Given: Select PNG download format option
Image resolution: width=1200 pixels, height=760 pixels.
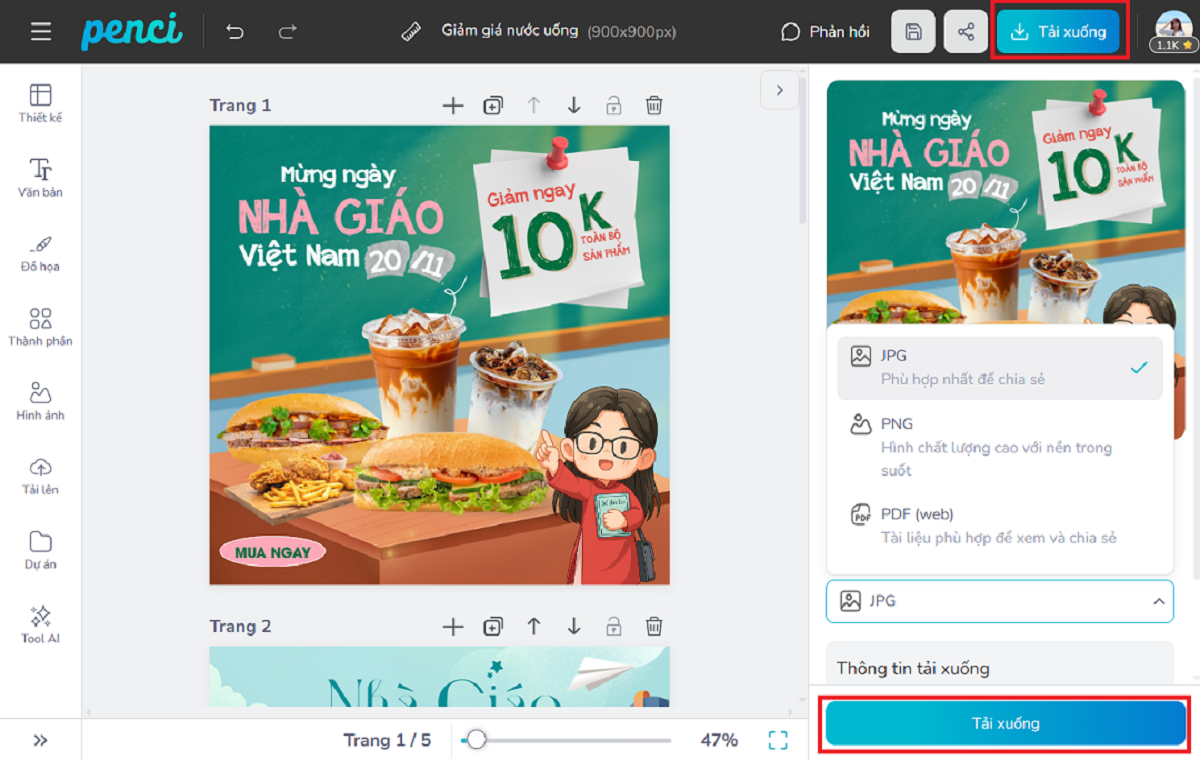Looking at the screenshot, I should pyautogui.click(x=999, y=446).
